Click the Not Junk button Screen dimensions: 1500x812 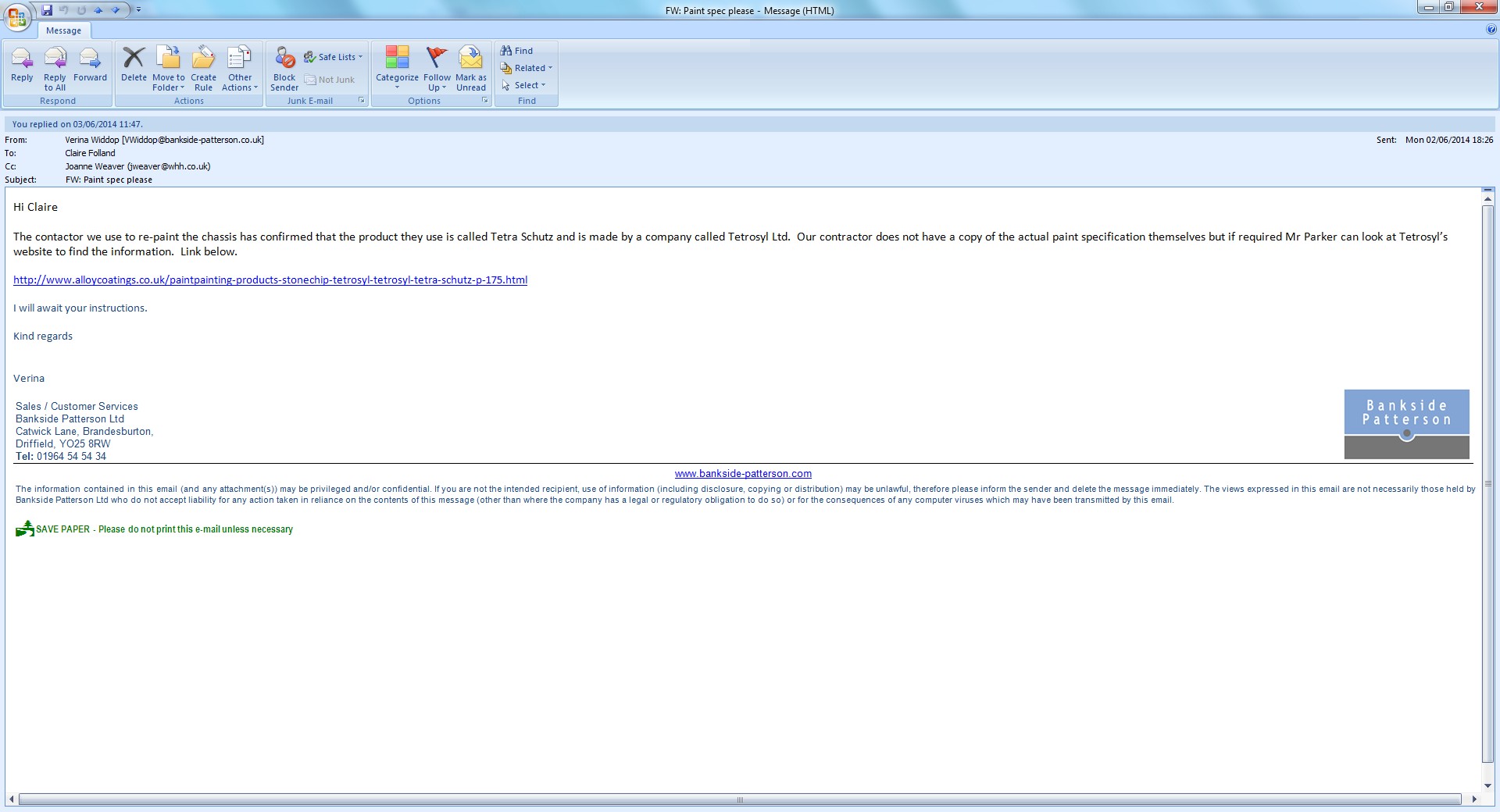click(x=330, y=80)
